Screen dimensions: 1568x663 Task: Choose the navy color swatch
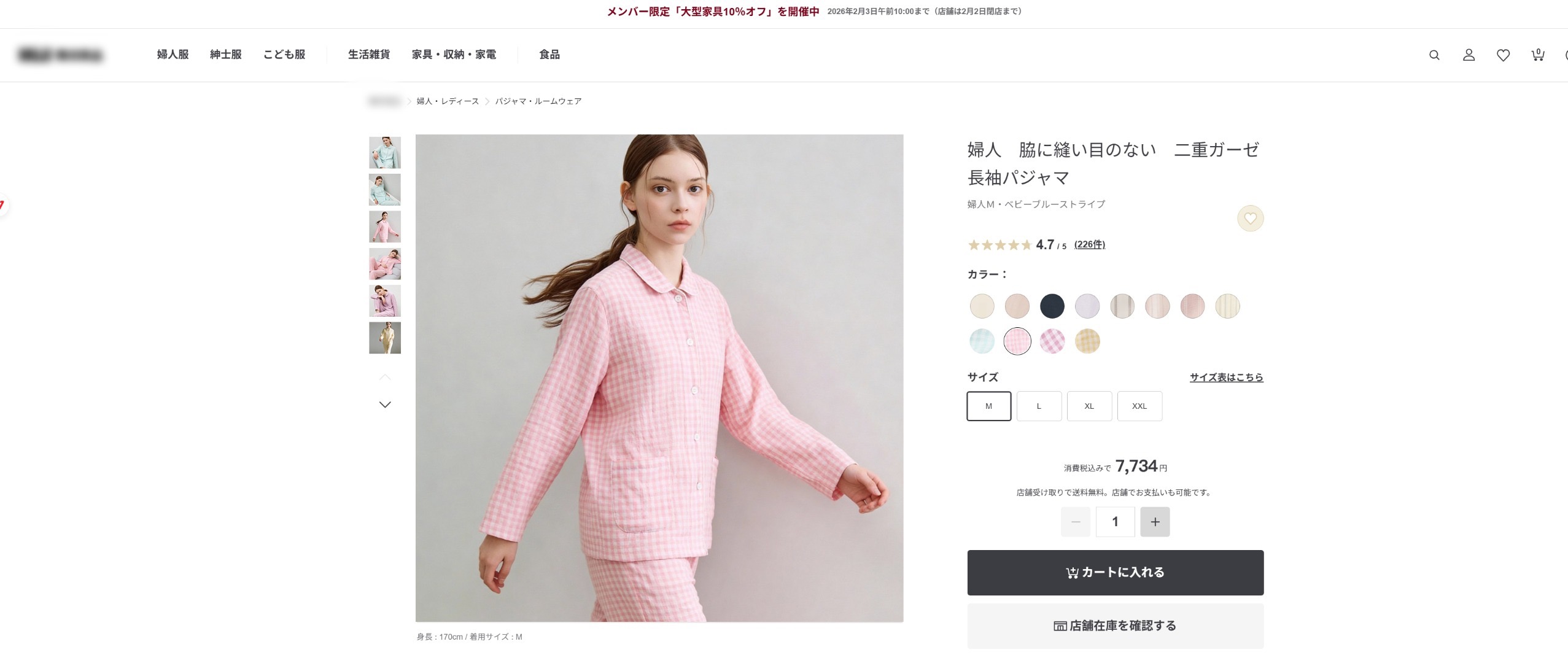tap(1052, 306)
